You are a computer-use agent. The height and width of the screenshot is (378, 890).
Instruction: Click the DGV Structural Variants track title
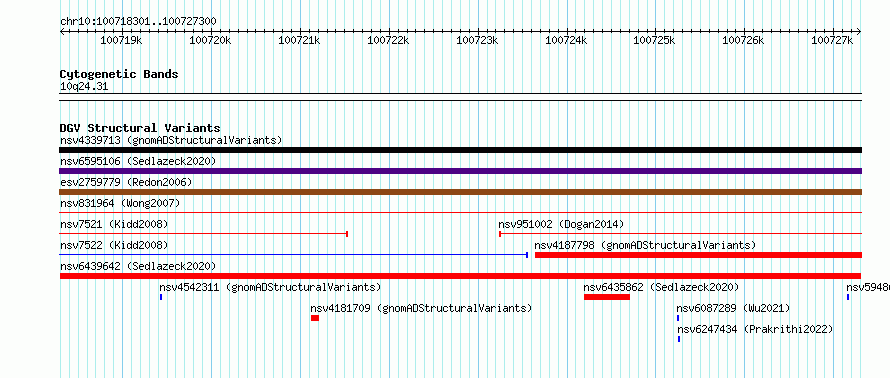[x=140, y=128]
